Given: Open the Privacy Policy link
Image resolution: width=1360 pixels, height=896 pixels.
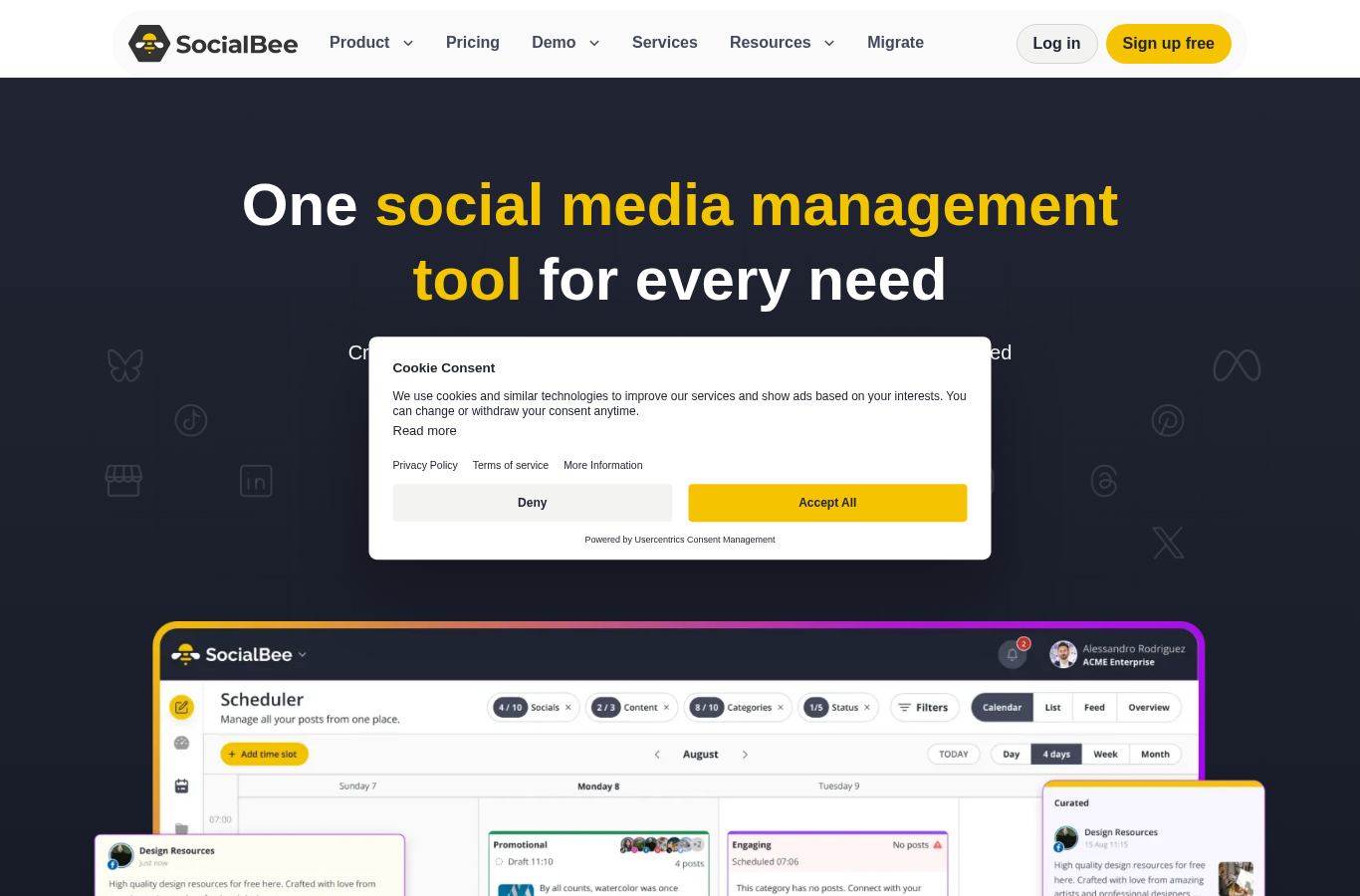Looking at the screenshot, I should [x=425, y=465].
